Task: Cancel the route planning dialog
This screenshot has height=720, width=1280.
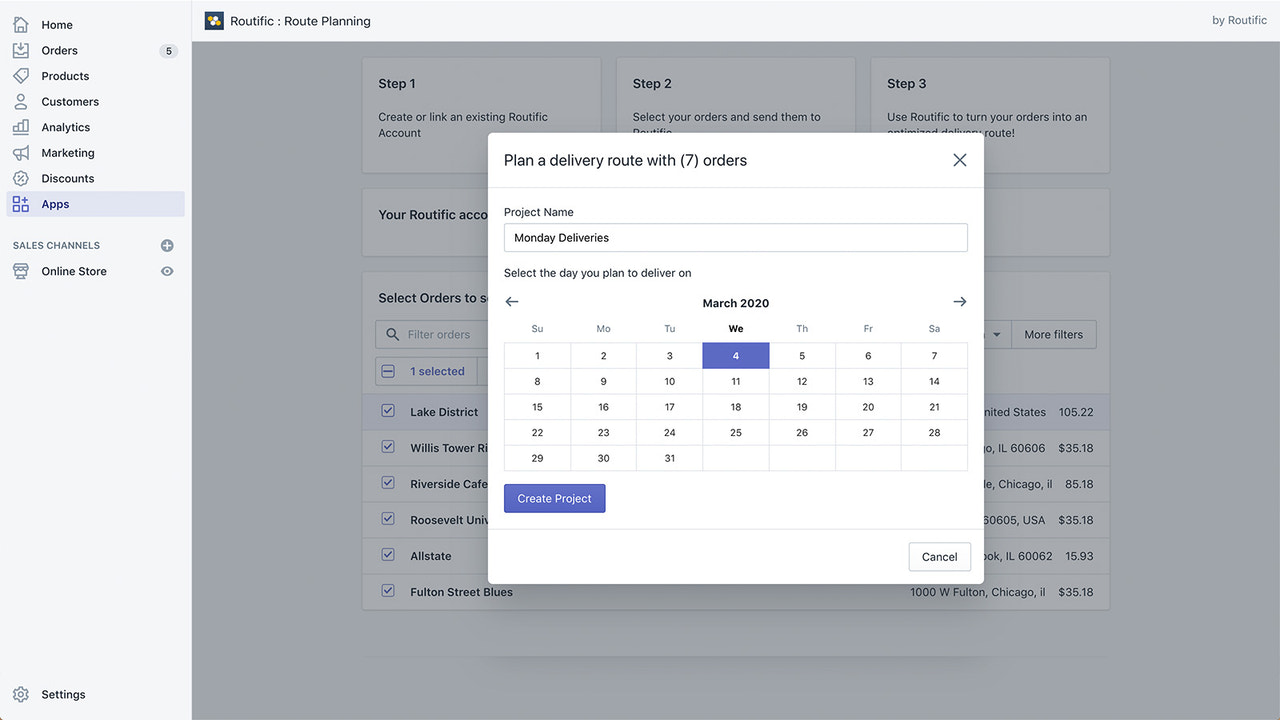Action: (x=939, y=556)
